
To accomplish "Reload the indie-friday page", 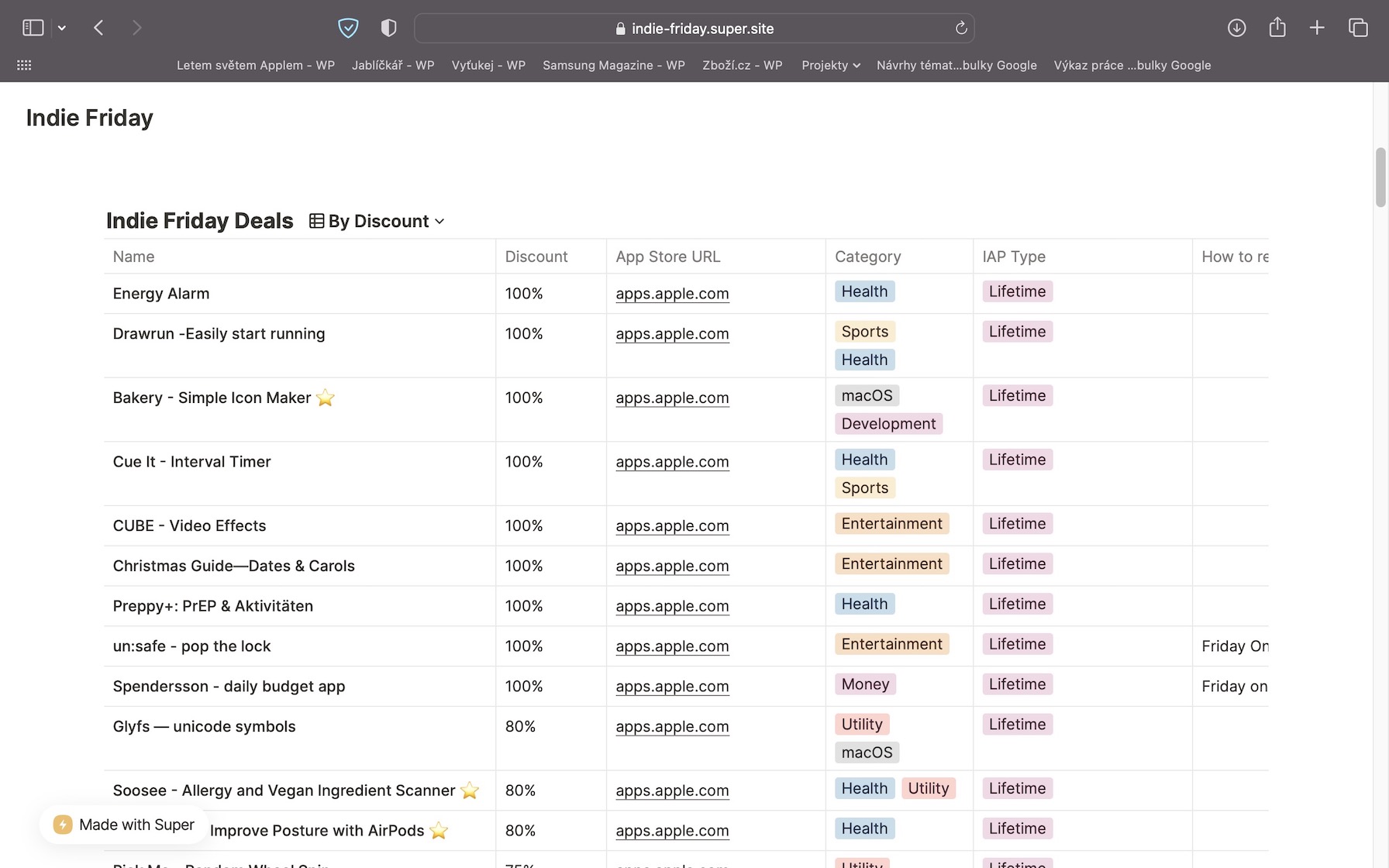I will point(961,28).
